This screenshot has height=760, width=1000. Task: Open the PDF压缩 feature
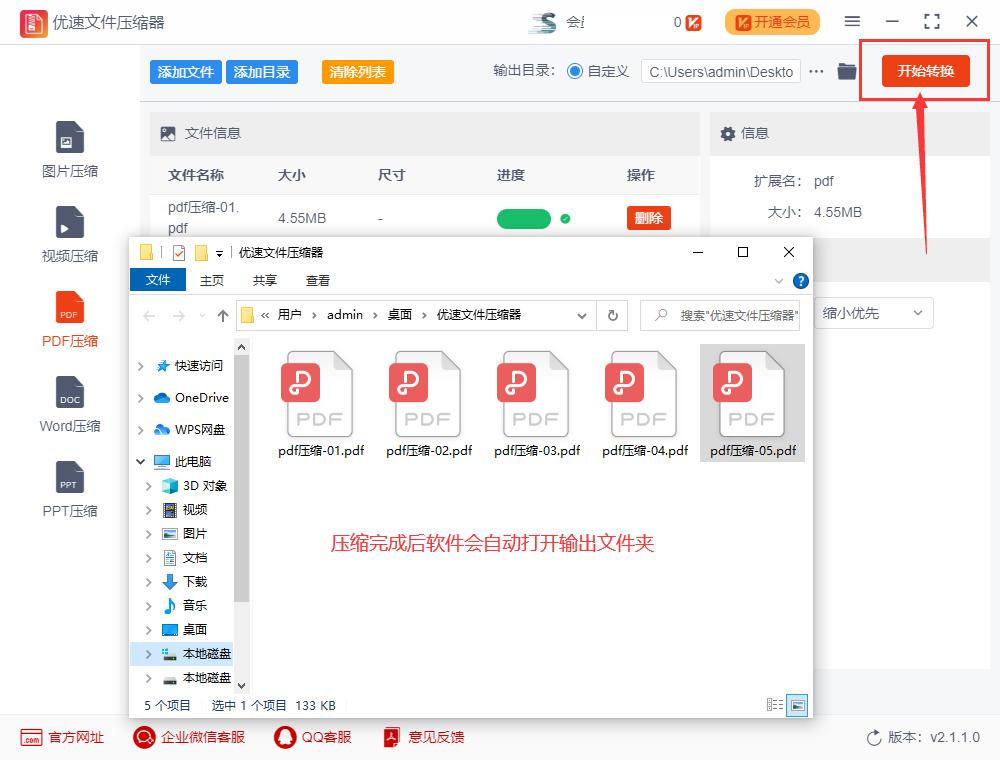pos(69,318)
